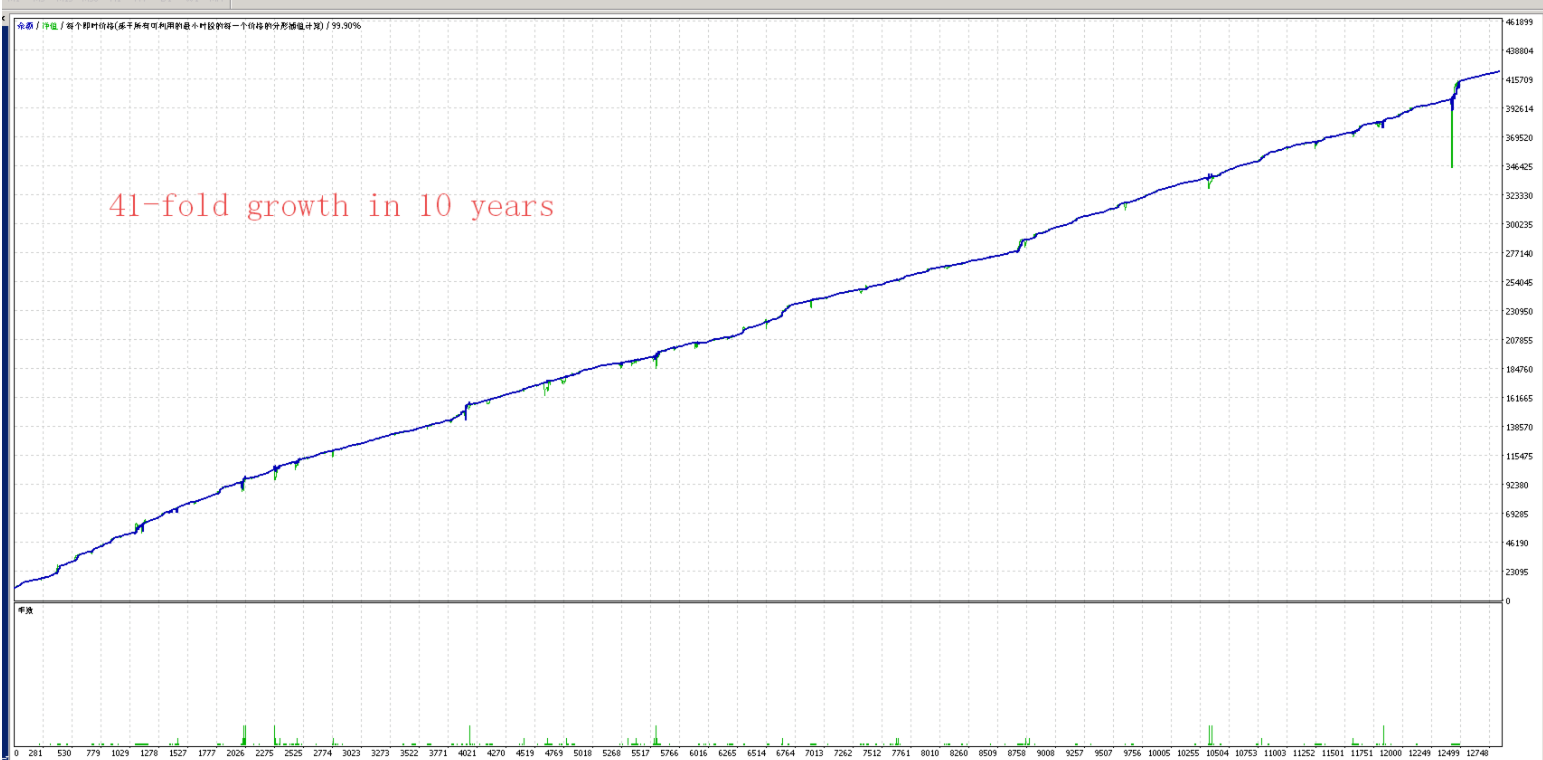Click the blue 余额 balance legend label

[25, 26]
